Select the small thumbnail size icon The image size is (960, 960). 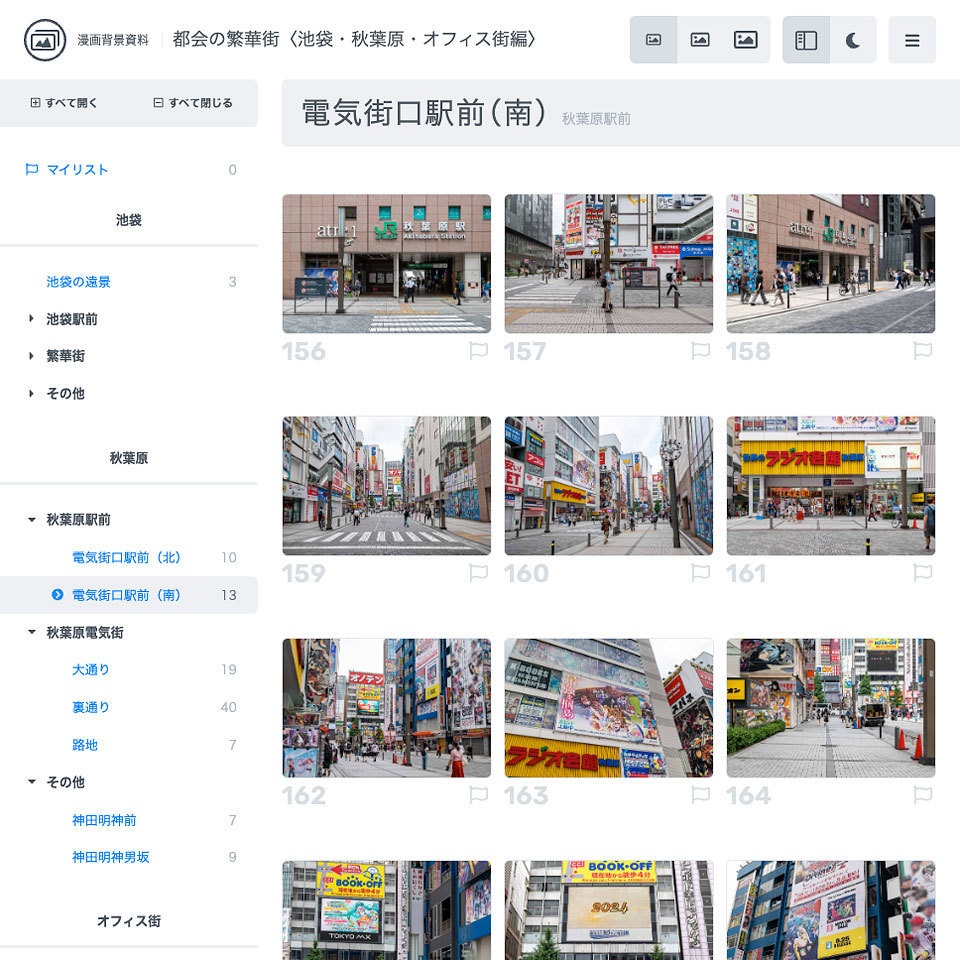[651, 39]
